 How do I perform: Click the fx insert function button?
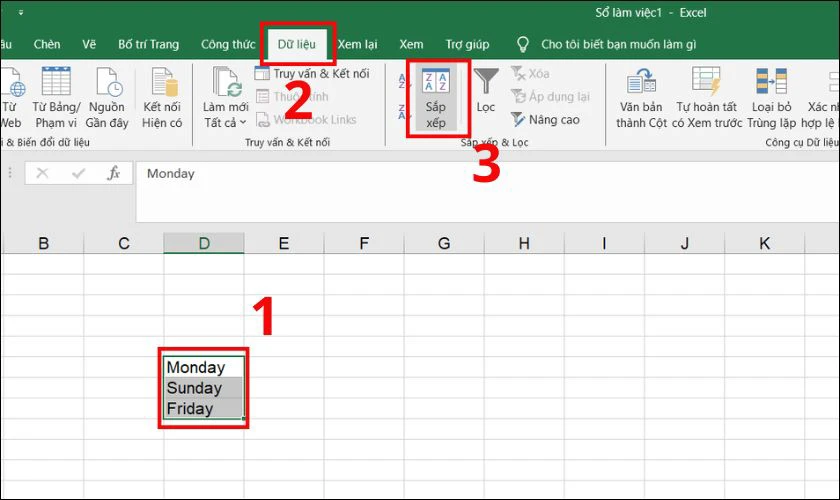[x=114, y=173]
